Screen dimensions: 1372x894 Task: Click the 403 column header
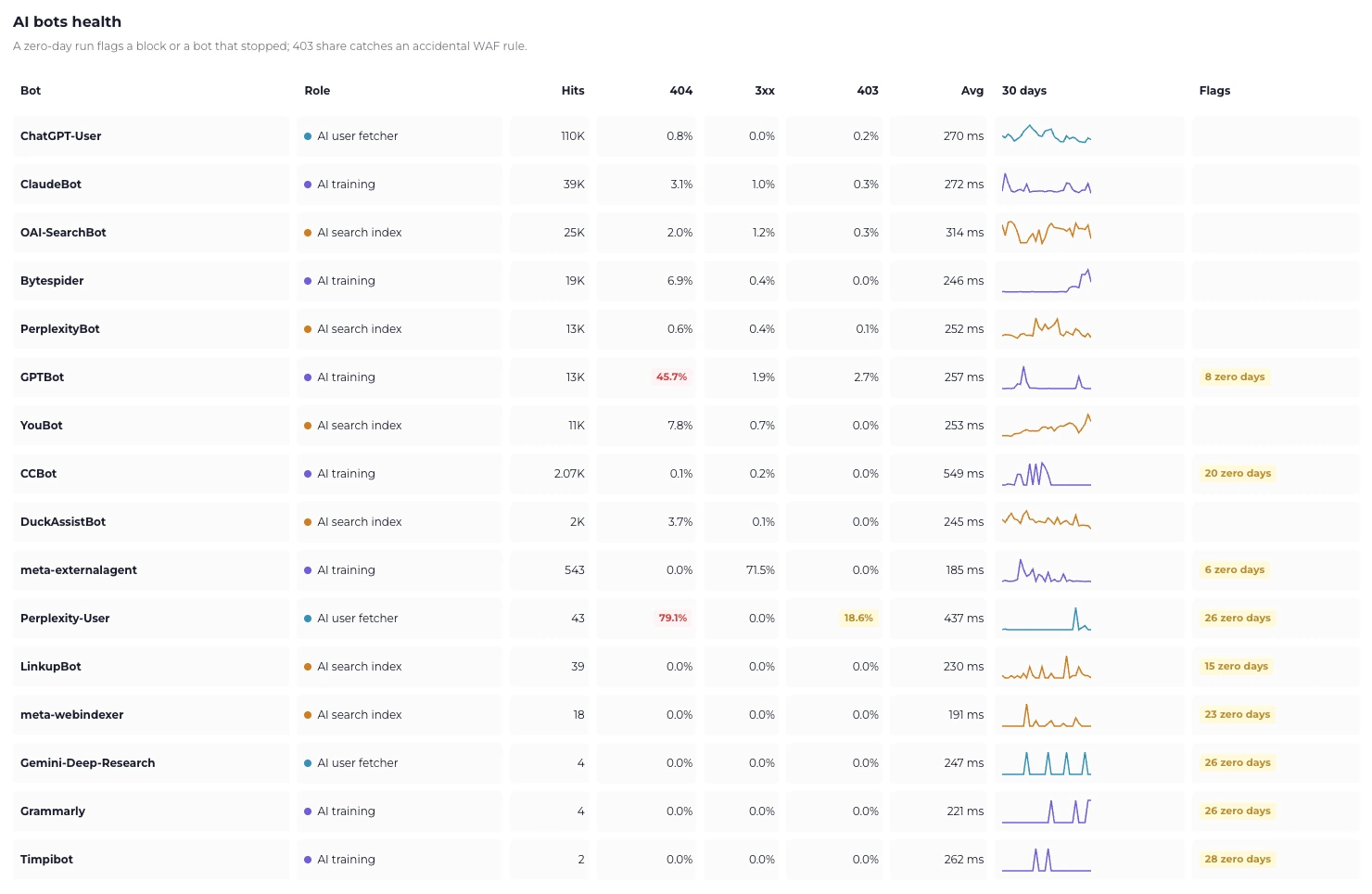point(868,91)
